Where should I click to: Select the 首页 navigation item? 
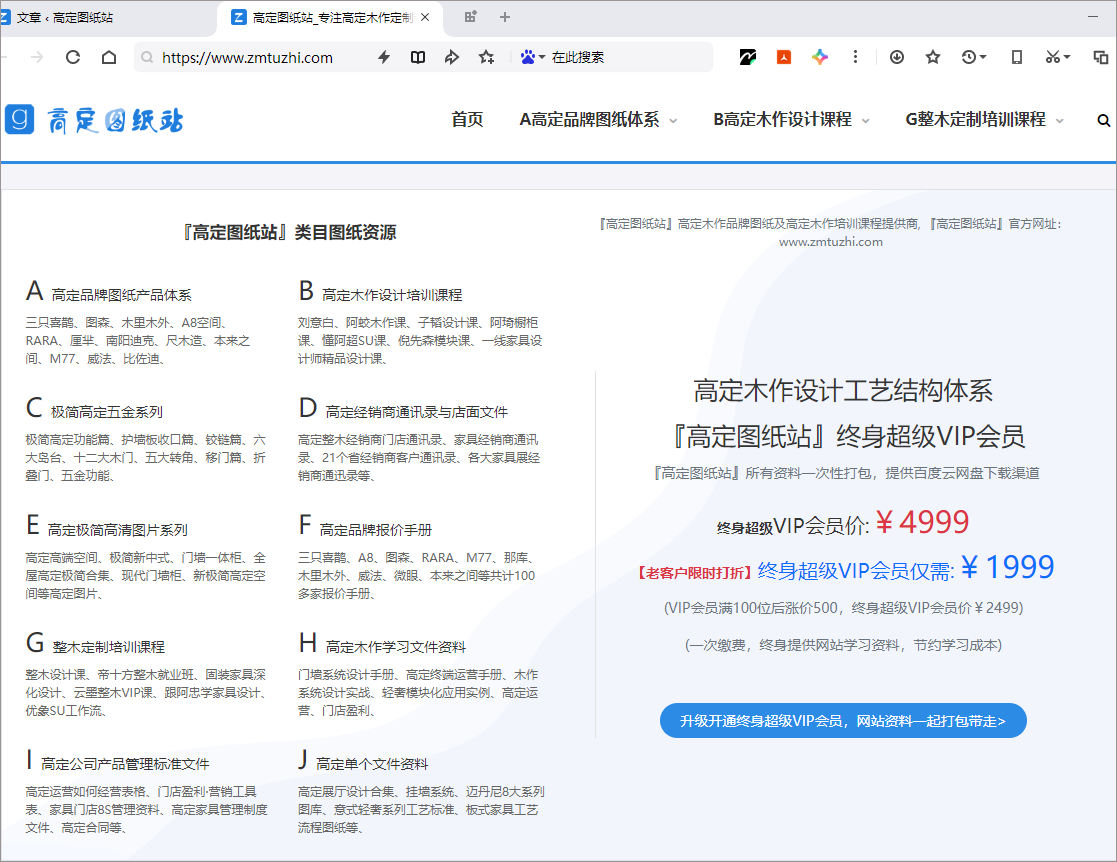click(x=467, y=120)
